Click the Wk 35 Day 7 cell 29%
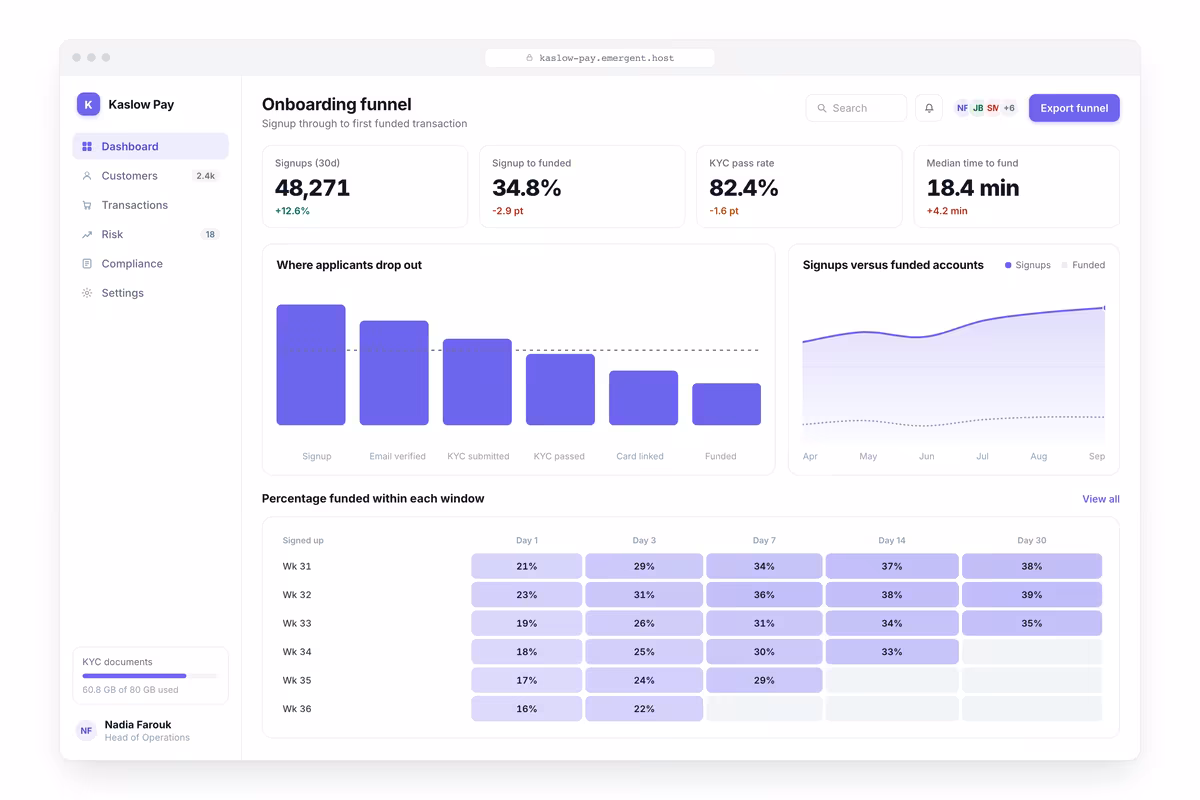Image resolution: width=1200 pixels, height=800 pixels. pos(764,681)
